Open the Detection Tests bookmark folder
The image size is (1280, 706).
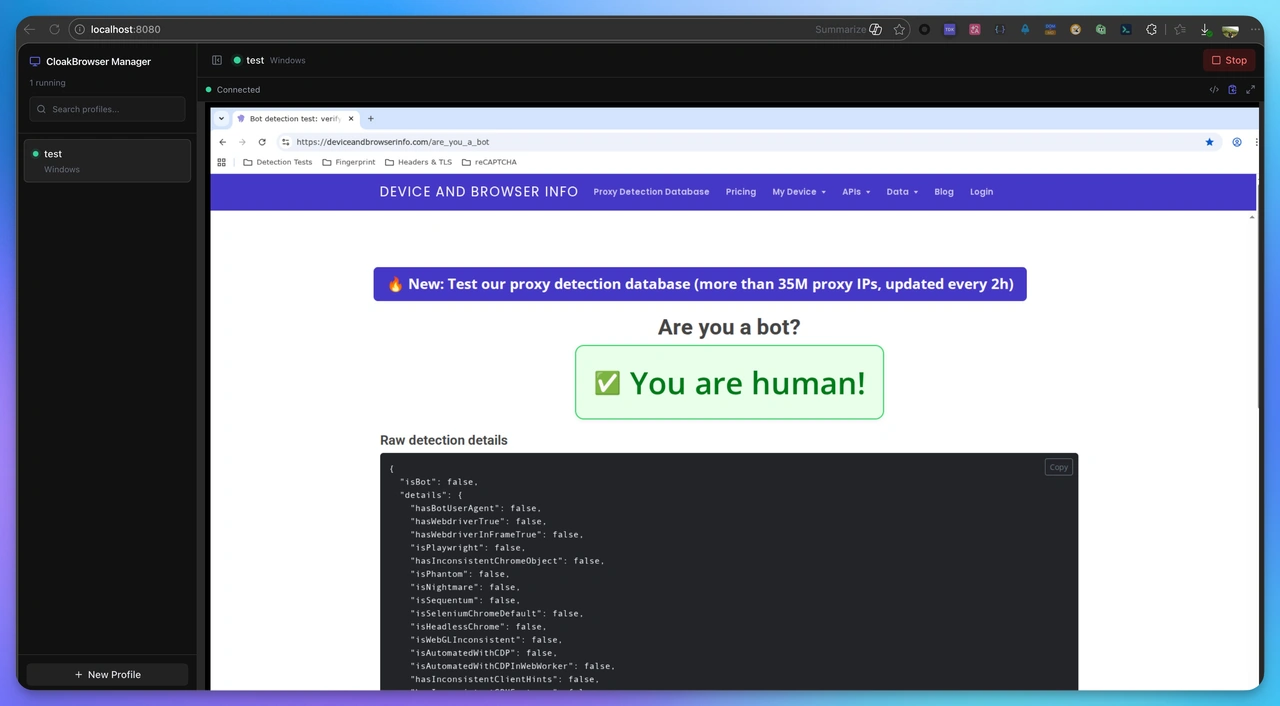click(278, 162)
